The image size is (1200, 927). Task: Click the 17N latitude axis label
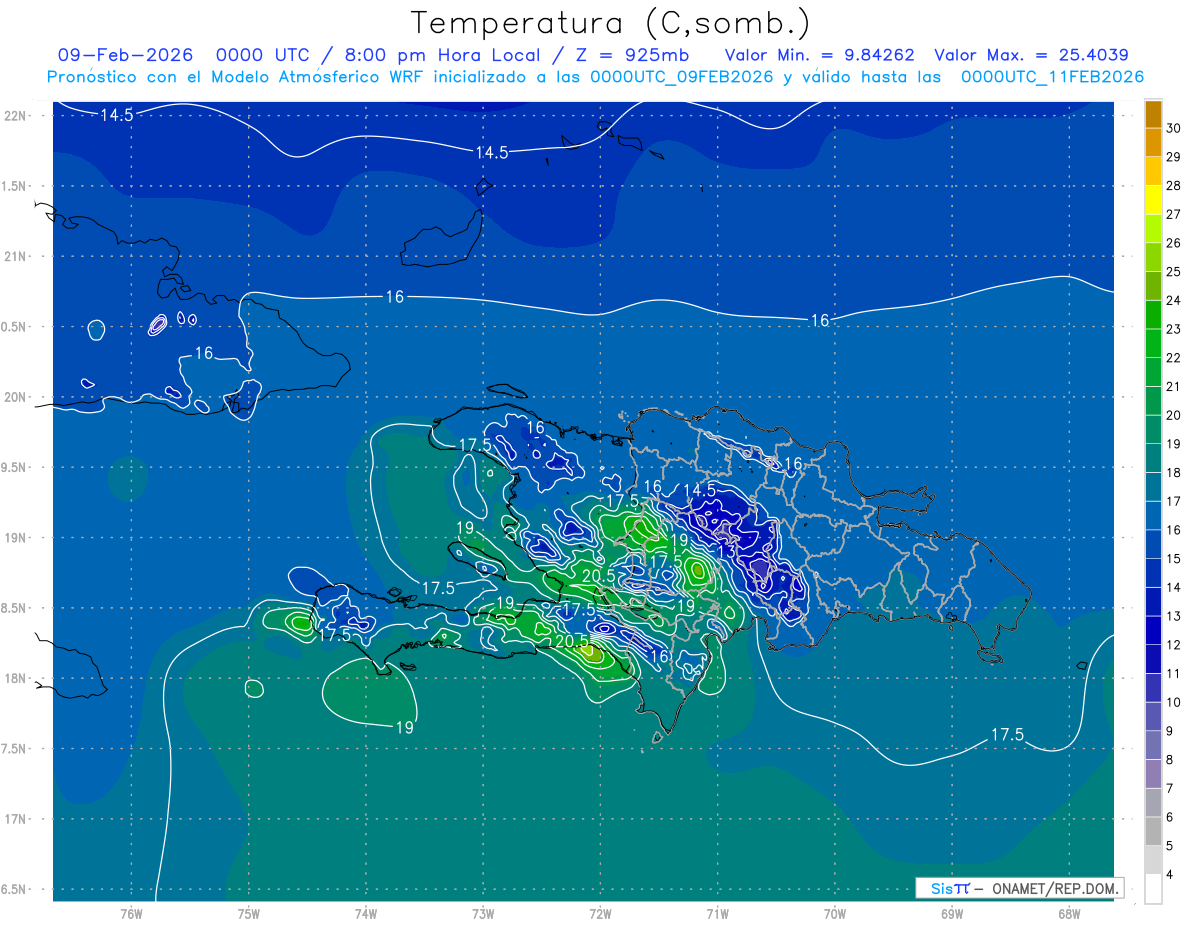pos(18,819)
